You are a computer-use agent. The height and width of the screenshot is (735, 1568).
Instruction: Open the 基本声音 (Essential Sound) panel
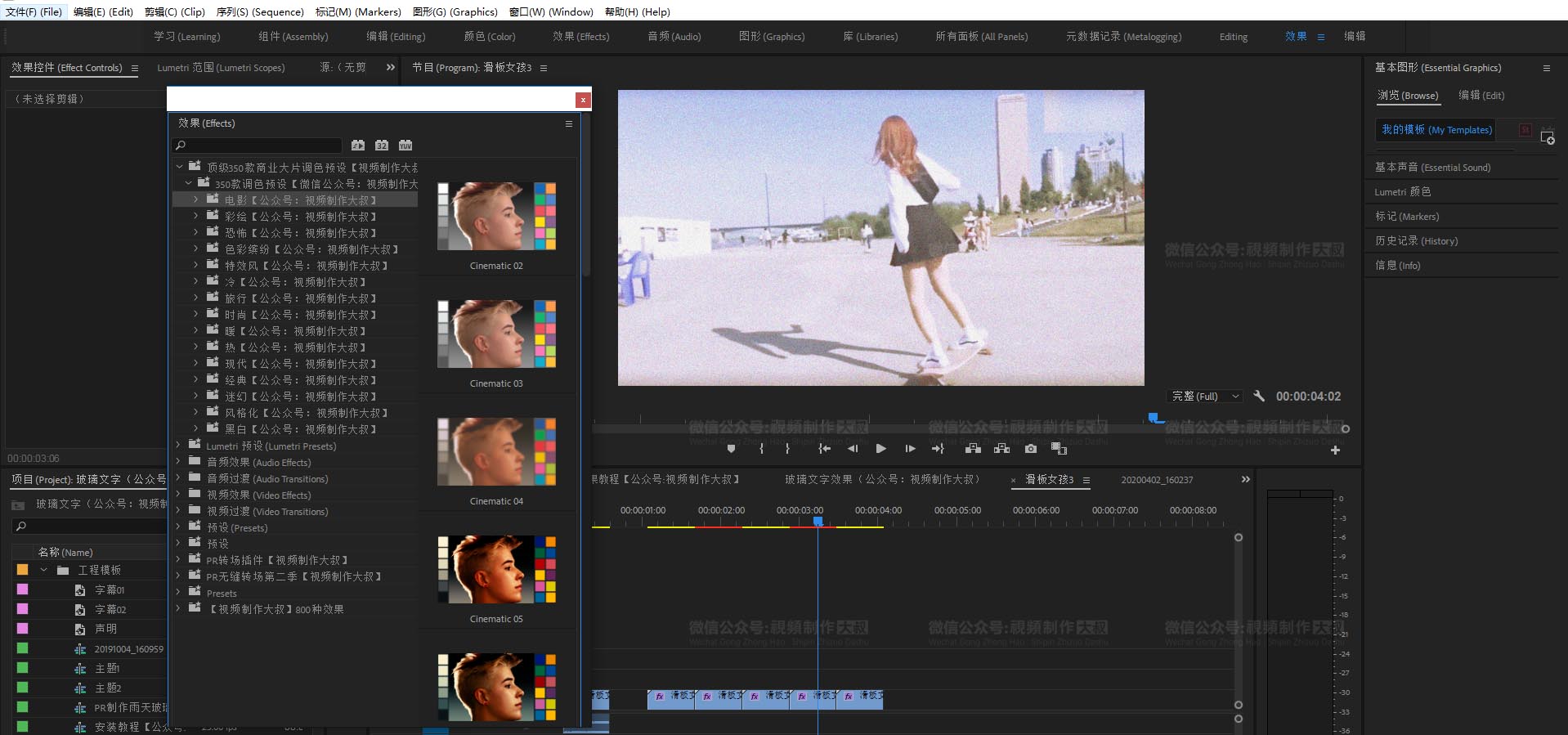click(1432, 168)
